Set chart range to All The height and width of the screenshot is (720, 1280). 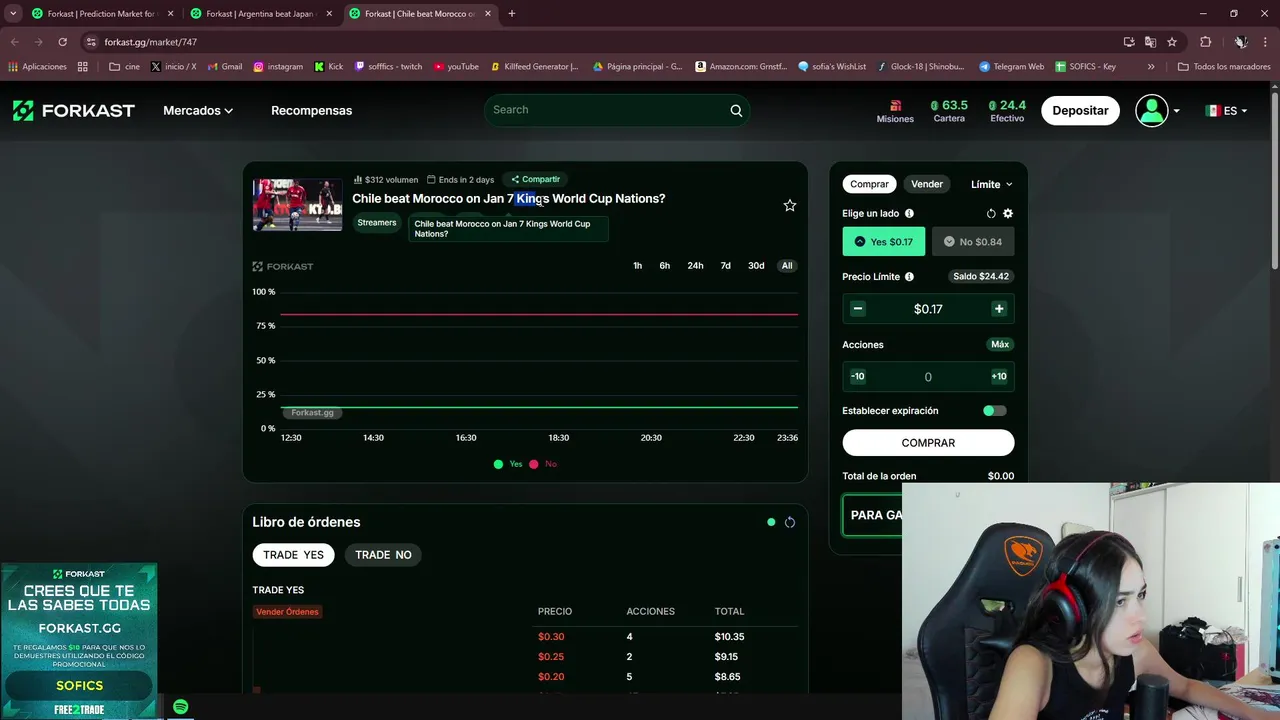coord(787,266)
